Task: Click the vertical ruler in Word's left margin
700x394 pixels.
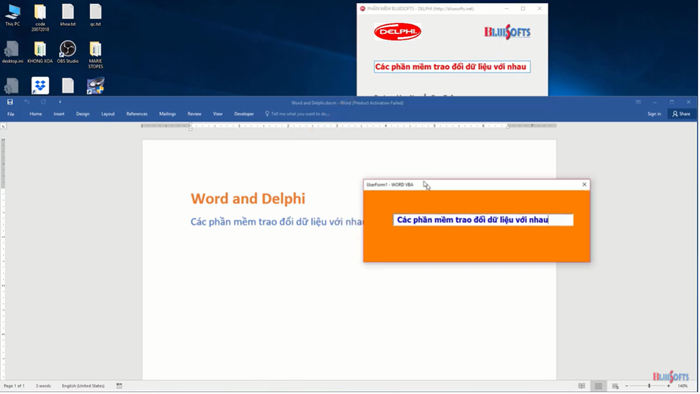Action: 3,259
